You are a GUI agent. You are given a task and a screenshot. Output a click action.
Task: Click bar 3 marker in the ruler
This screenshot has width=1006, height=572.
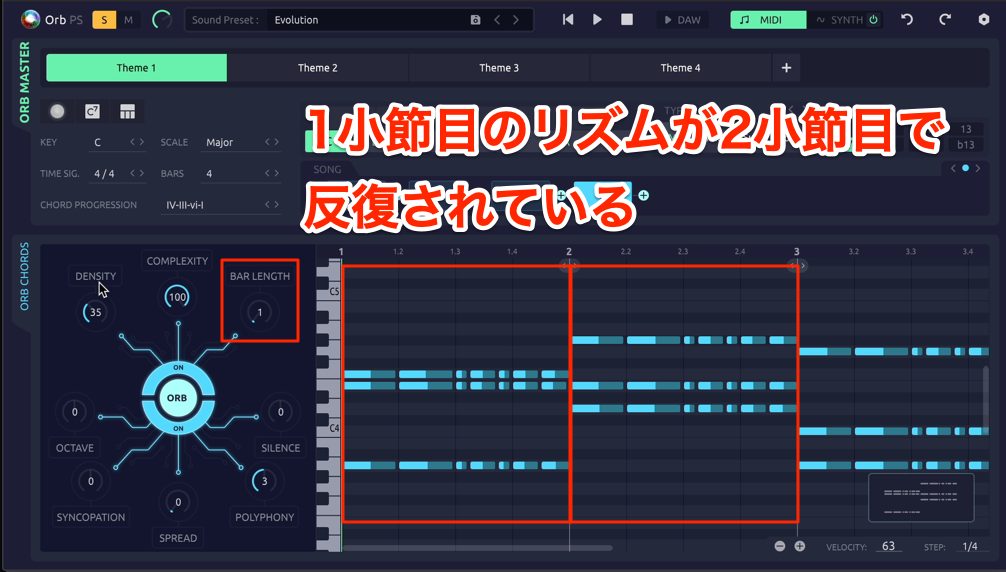[796, 252]
